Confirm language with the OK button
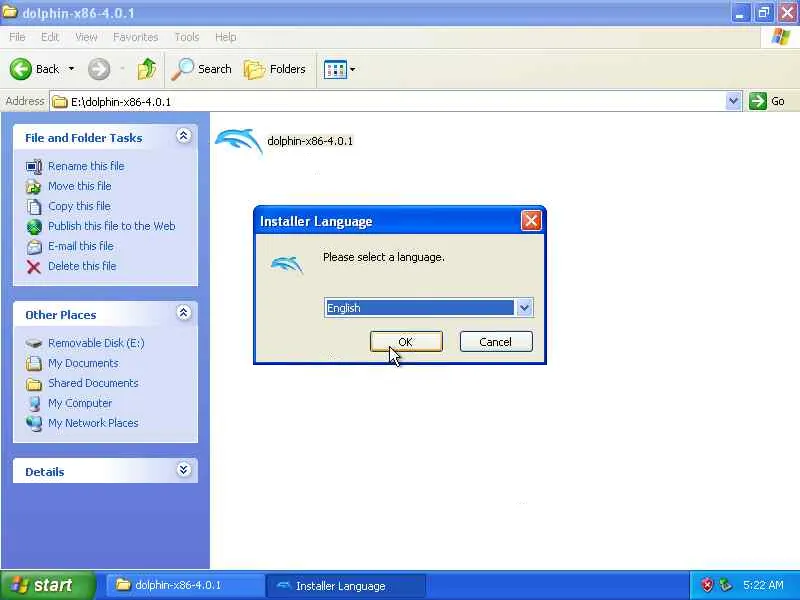 (406, 341)
